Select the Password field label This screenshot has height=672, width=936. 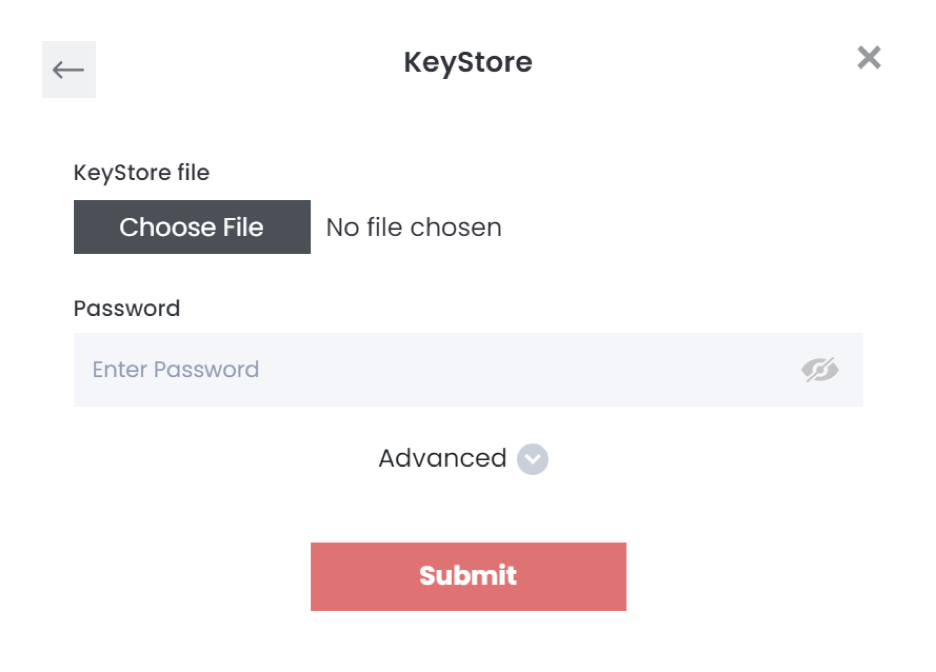point(127,309)
